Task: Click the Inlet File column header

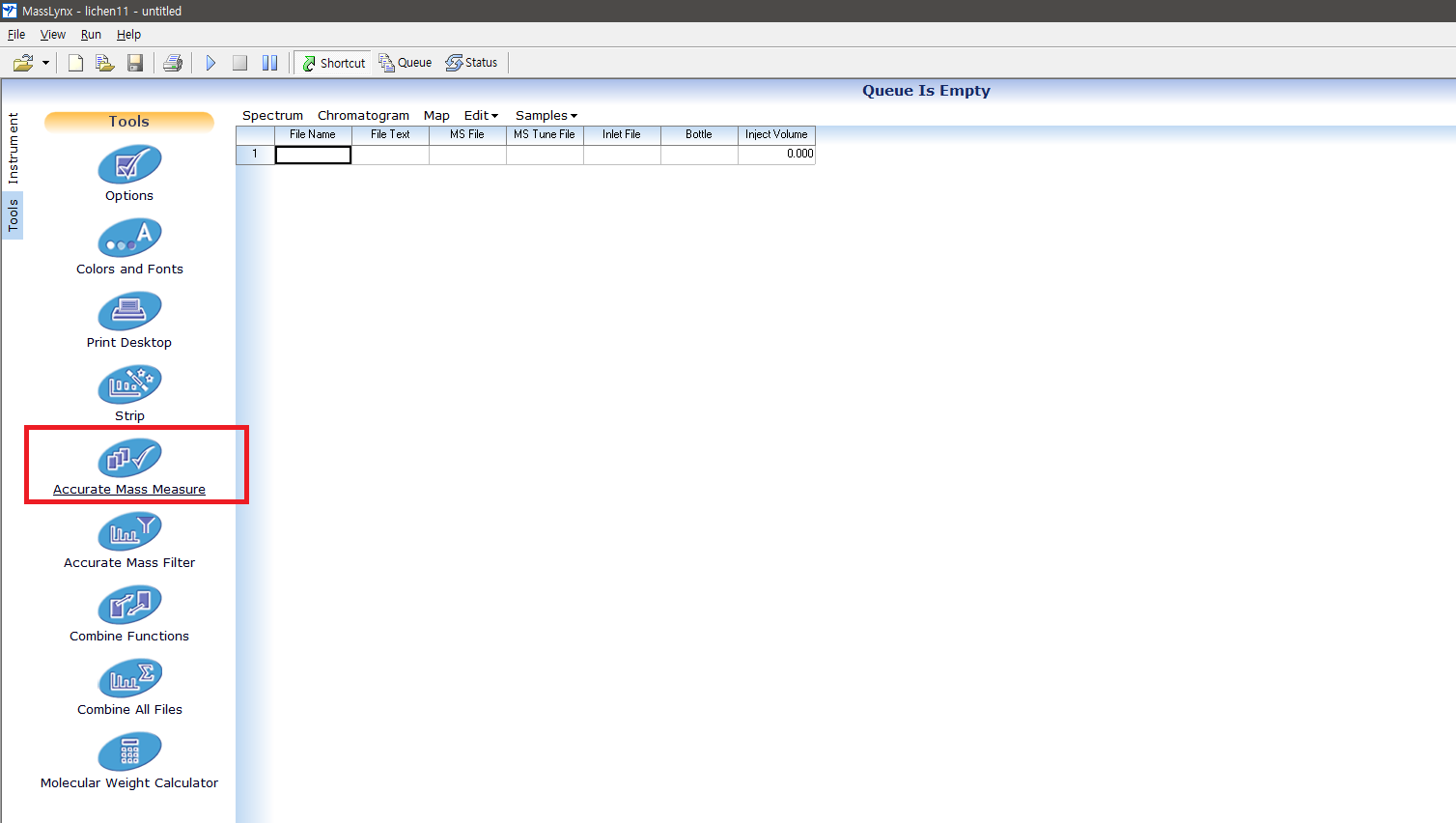Action: [622, 135]
